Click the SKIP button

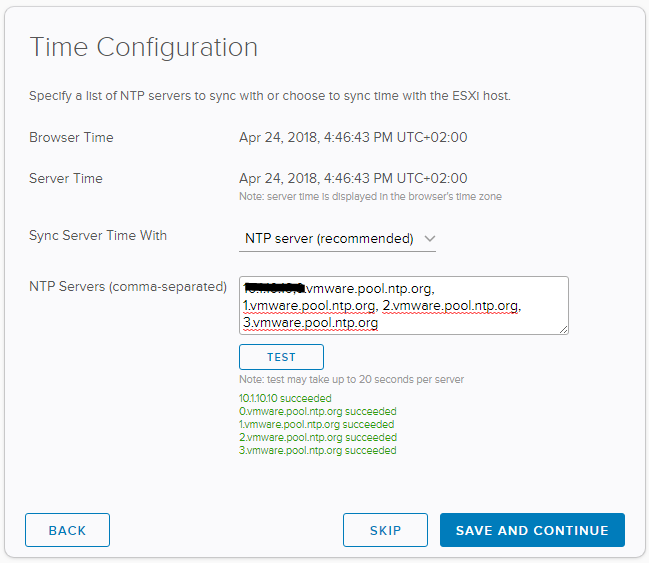click(x=385, y=530)
